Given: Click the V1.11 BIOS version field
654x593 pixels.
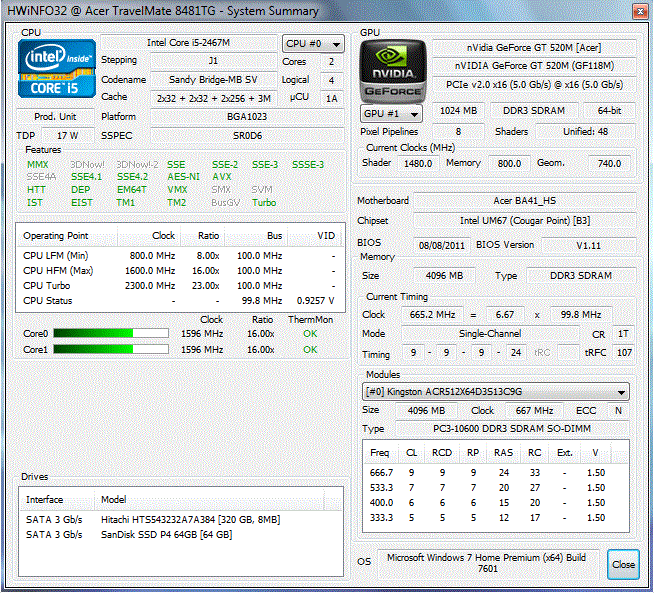Looking at the screenshot, I should (x=589, y=245).
